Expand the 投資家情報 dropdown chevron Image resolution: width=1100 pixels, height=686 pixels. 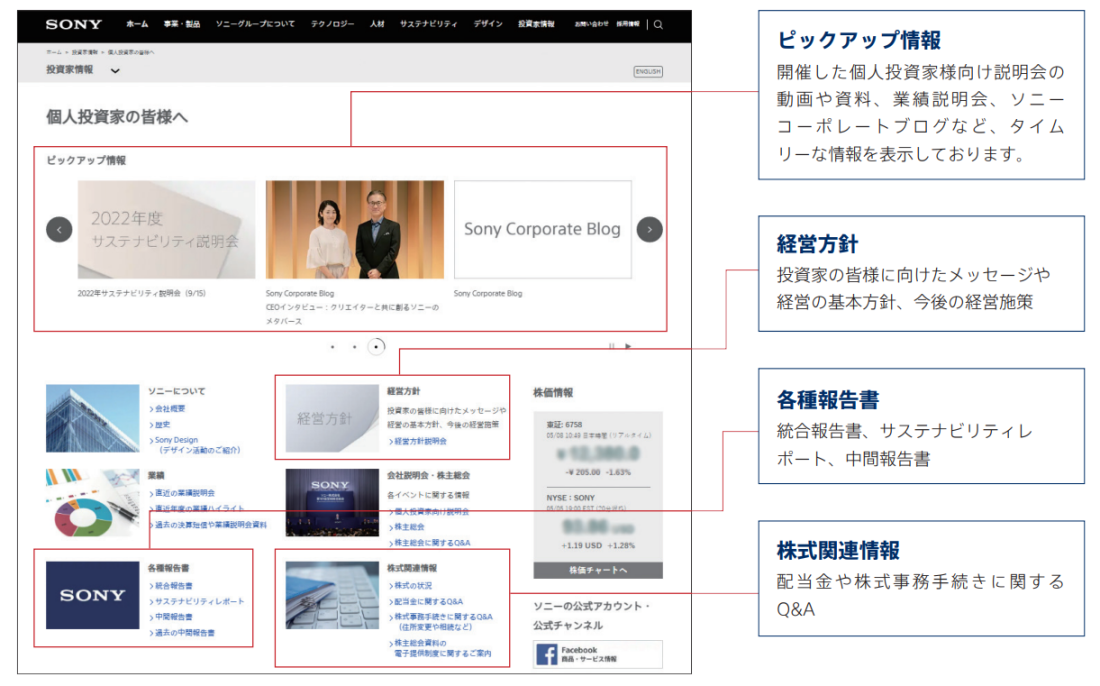[x=115, y=71]
